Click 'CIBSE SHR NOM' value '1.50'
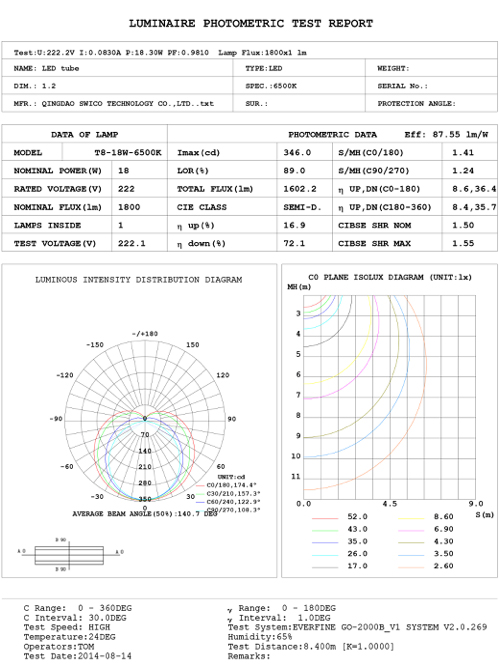This screenshot has width=499, height=667. pyautogui.click(x=463, y=225)
